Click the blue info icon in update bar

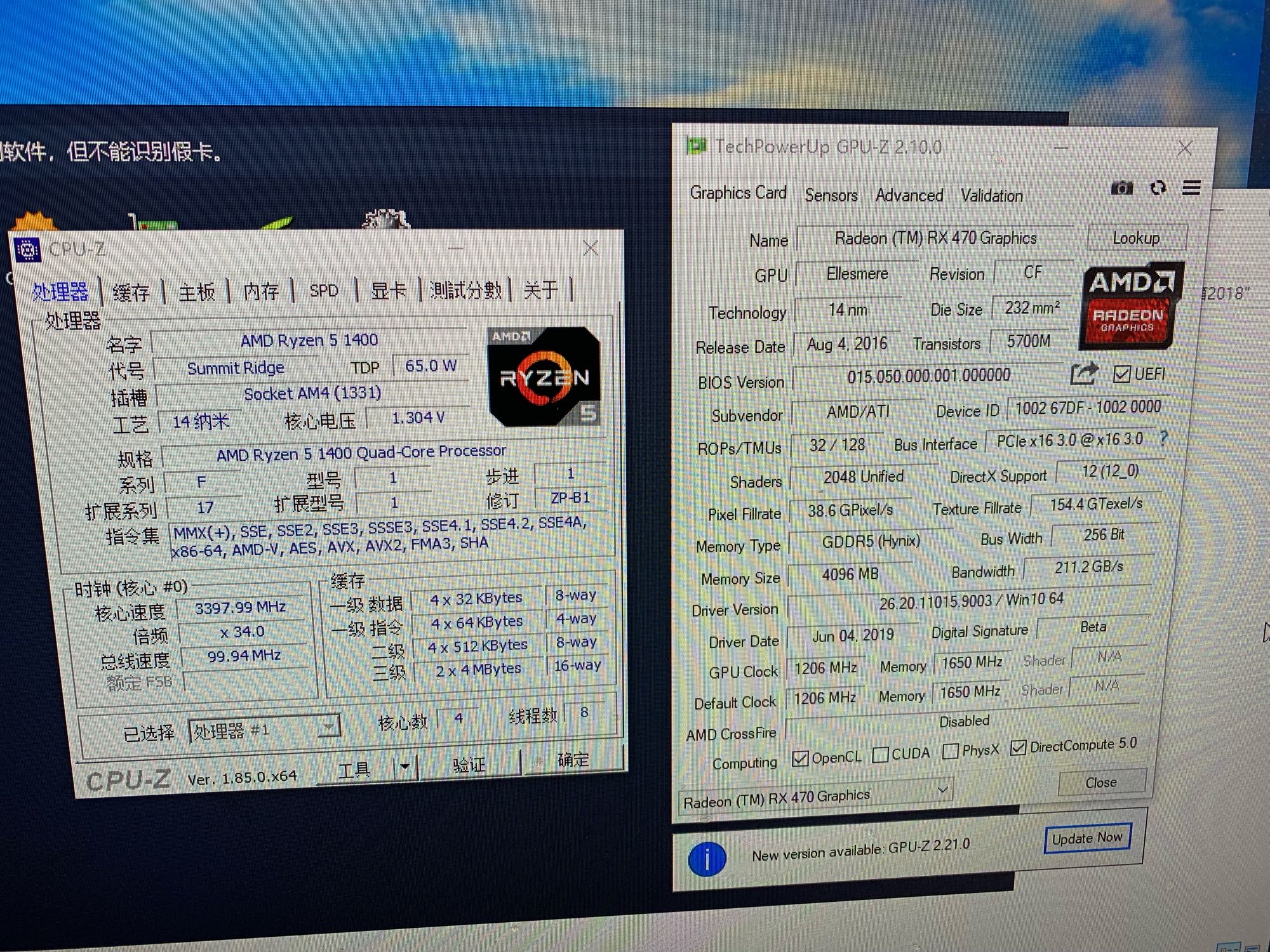coord(707,859)
